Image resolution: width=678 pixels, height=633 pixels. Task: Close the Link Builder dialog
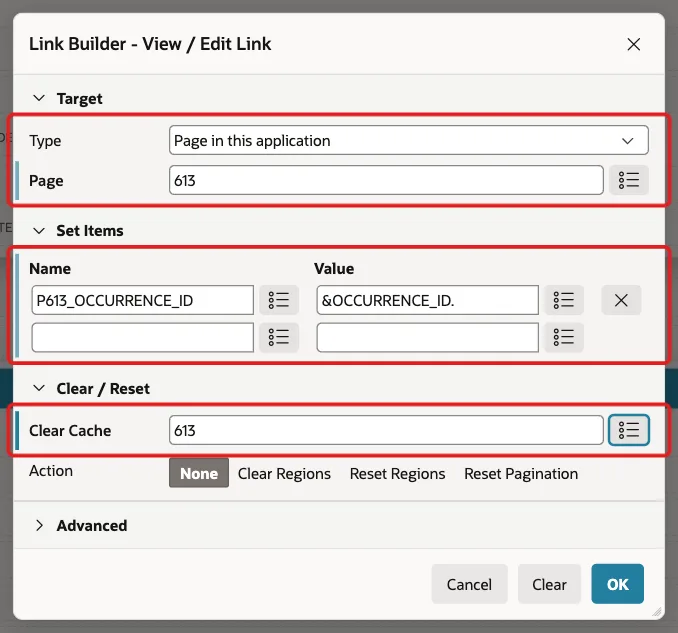[x=633, y=44]
